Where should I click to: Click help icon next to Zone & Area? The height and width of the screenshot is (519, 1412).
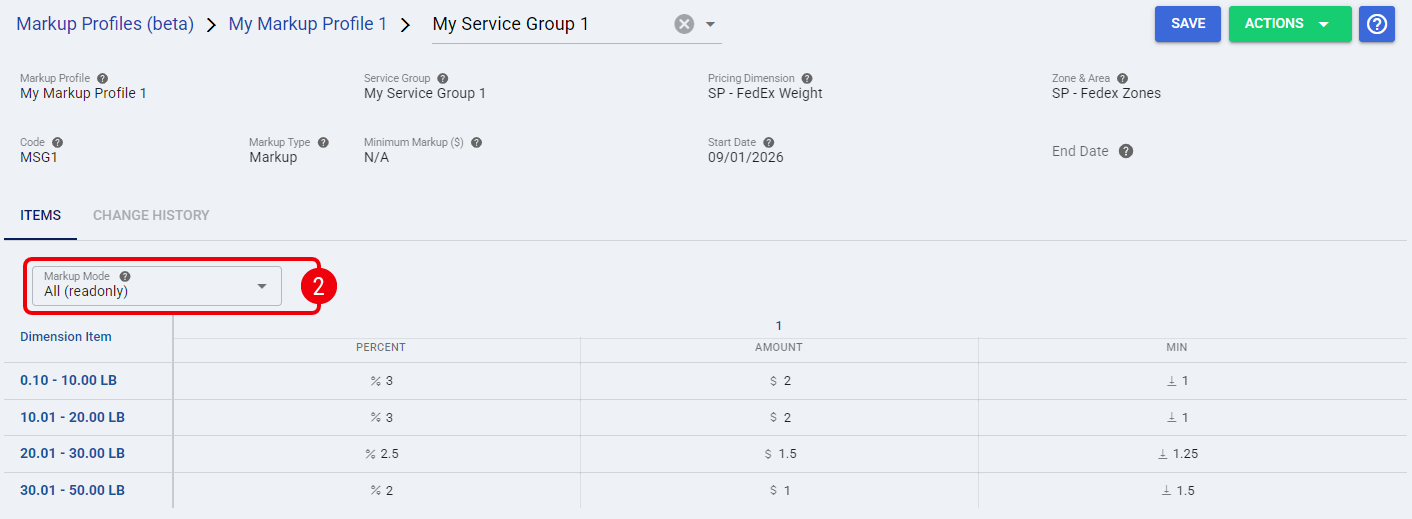point(1123,78)
